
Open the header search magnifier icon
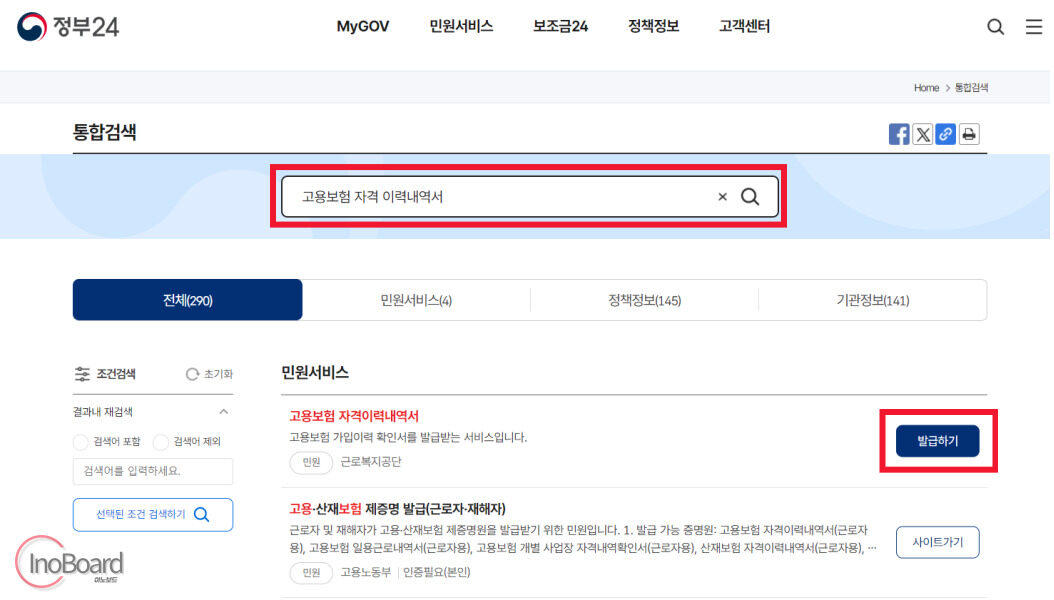tap(995, 27)
